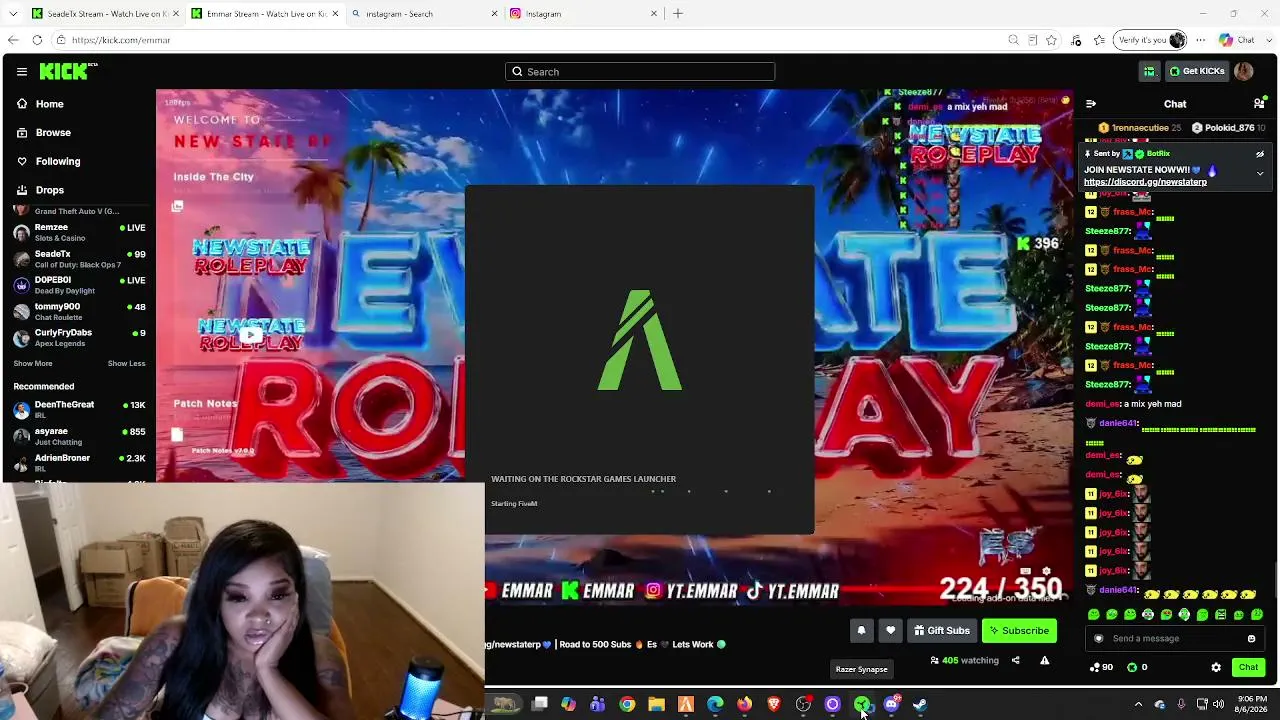This screenshot has width=1280, height=720.
Task: Open Firefox from the taskbar
Action: click(x=744, y=704)
